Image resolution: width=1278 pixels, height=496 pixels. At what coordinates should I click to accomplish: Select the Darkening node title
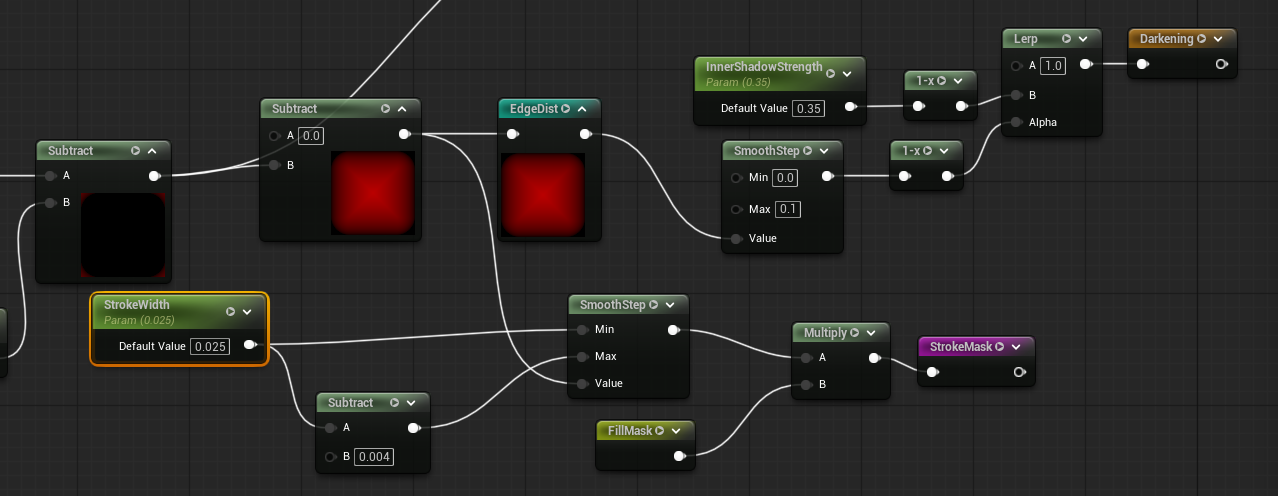1167,39
